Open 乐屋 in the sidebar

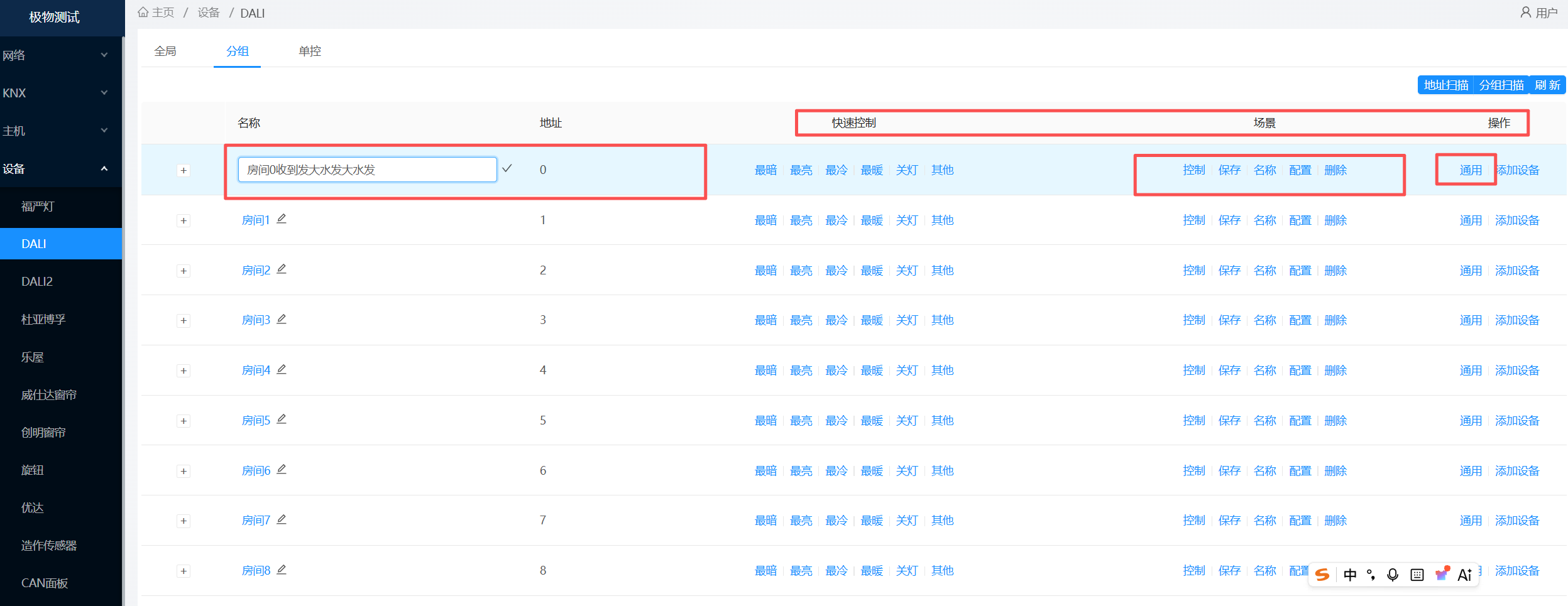[x=61, y=357]
